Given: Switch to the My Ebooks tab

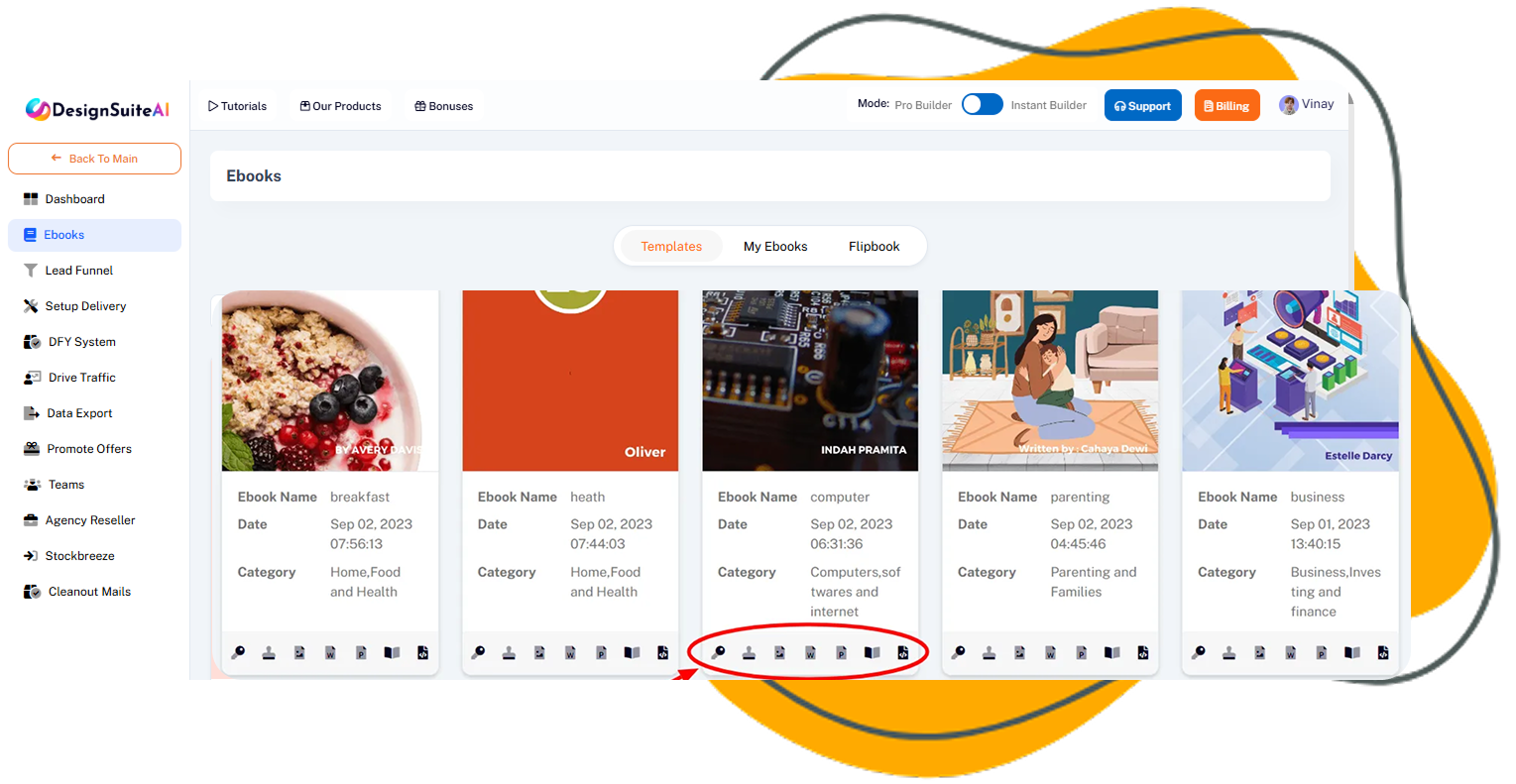Looking at the screenshot, I should click(x=775, y=247).
